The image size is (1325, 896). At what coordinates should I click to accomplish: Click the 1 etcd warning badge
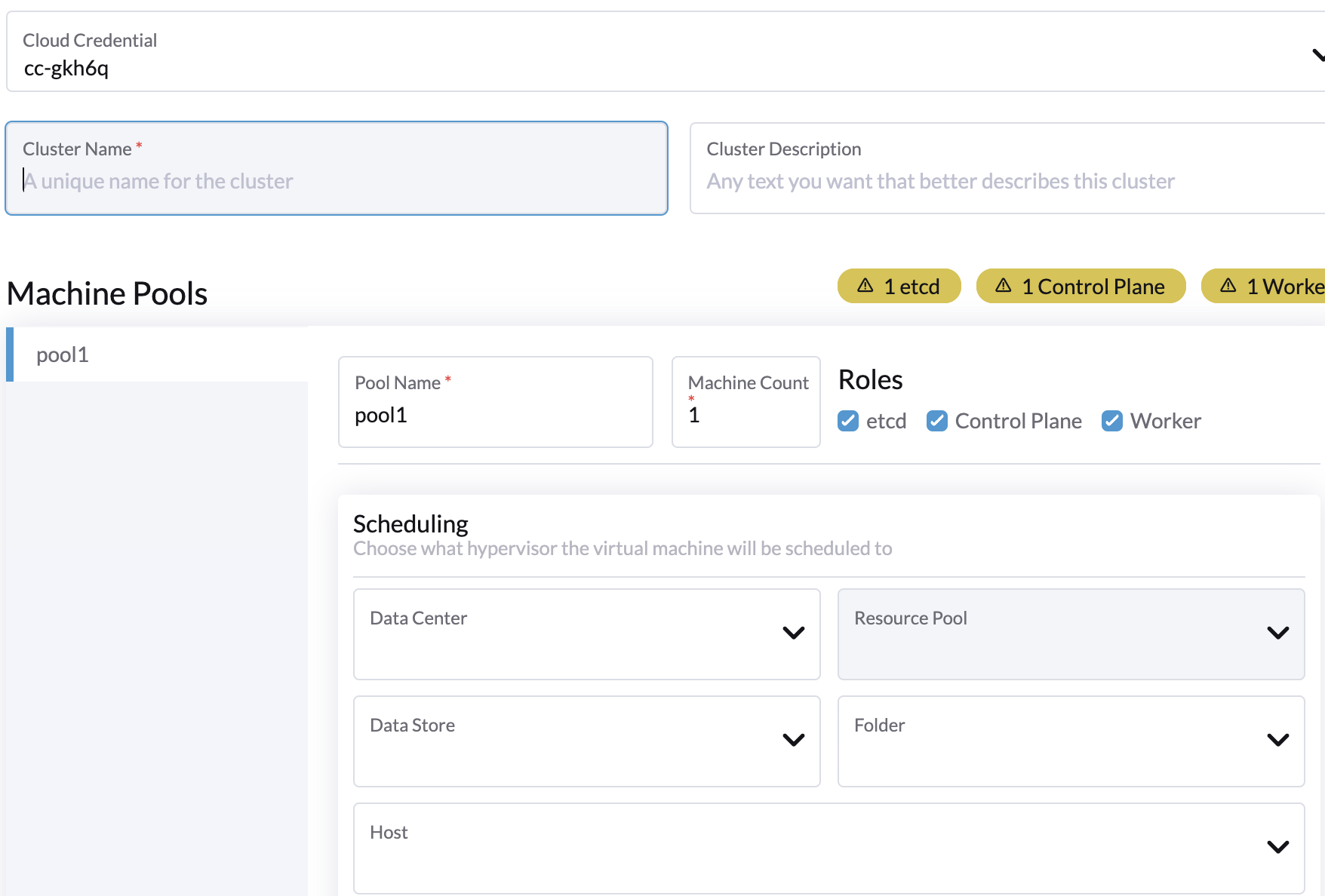(x=899, y=286)
